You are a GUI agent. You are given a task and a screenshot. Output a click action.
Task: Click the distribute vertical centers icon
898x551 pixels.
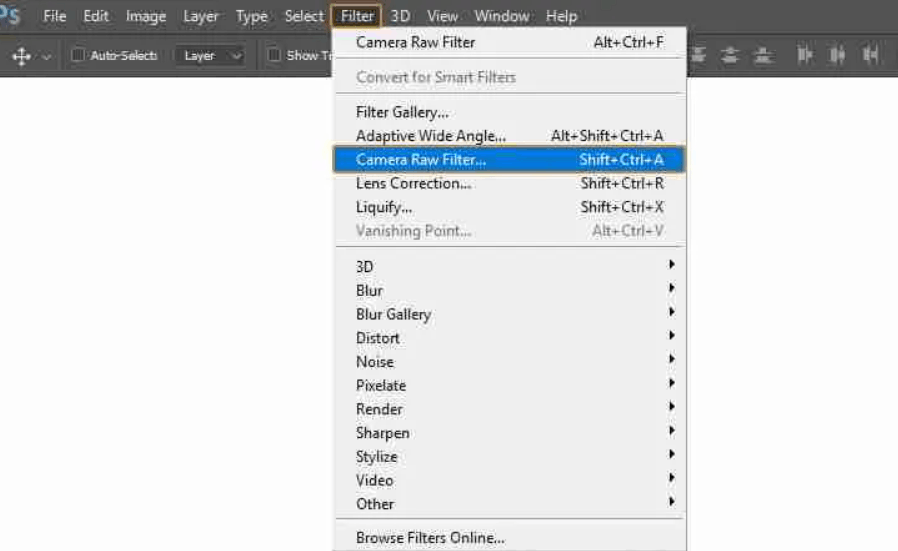click(x=730, y=55)
